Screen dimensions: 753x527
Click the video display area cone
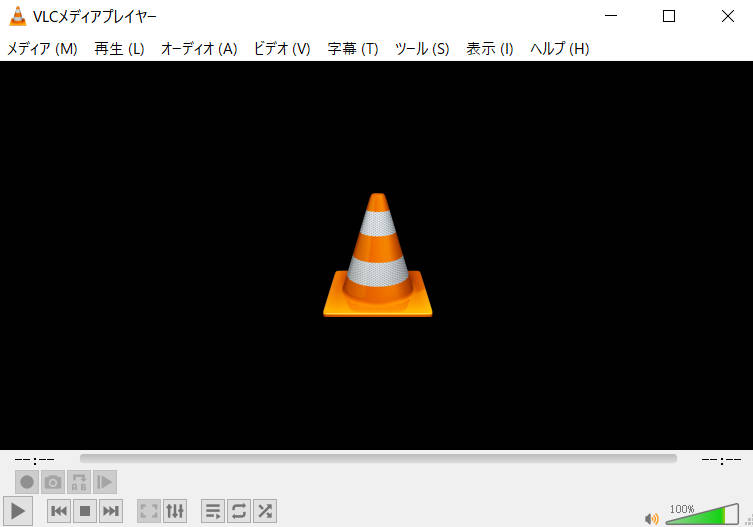click(378, 255)
